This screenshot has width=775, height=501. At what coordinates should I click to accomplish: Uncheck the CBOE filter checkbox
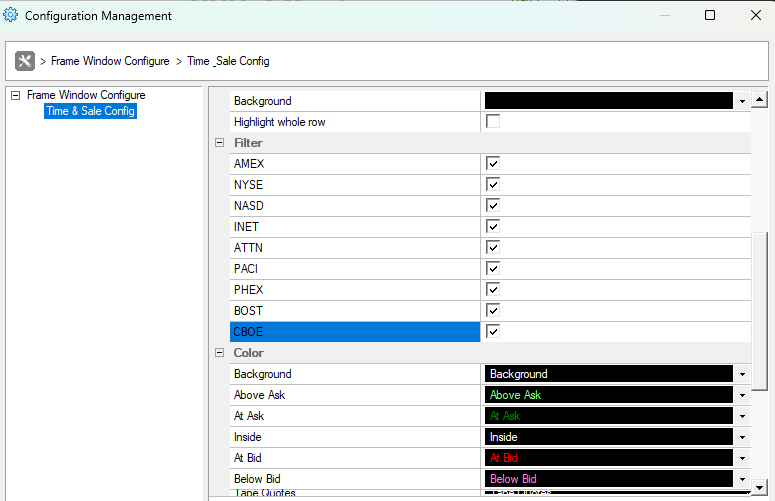[493, 332]
